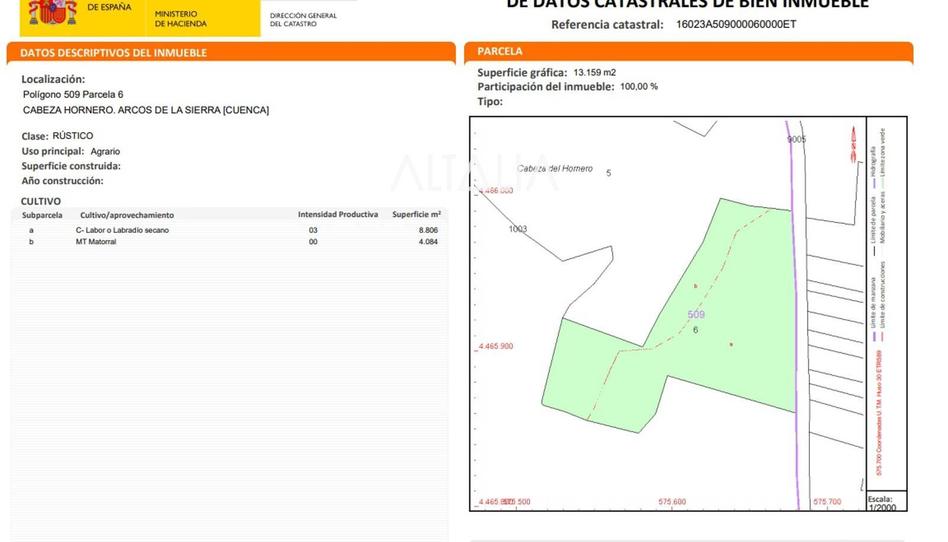Click cadastral reference 16023A509000060000ET
The width and height of the screenshot is (948, 542).
736,24
